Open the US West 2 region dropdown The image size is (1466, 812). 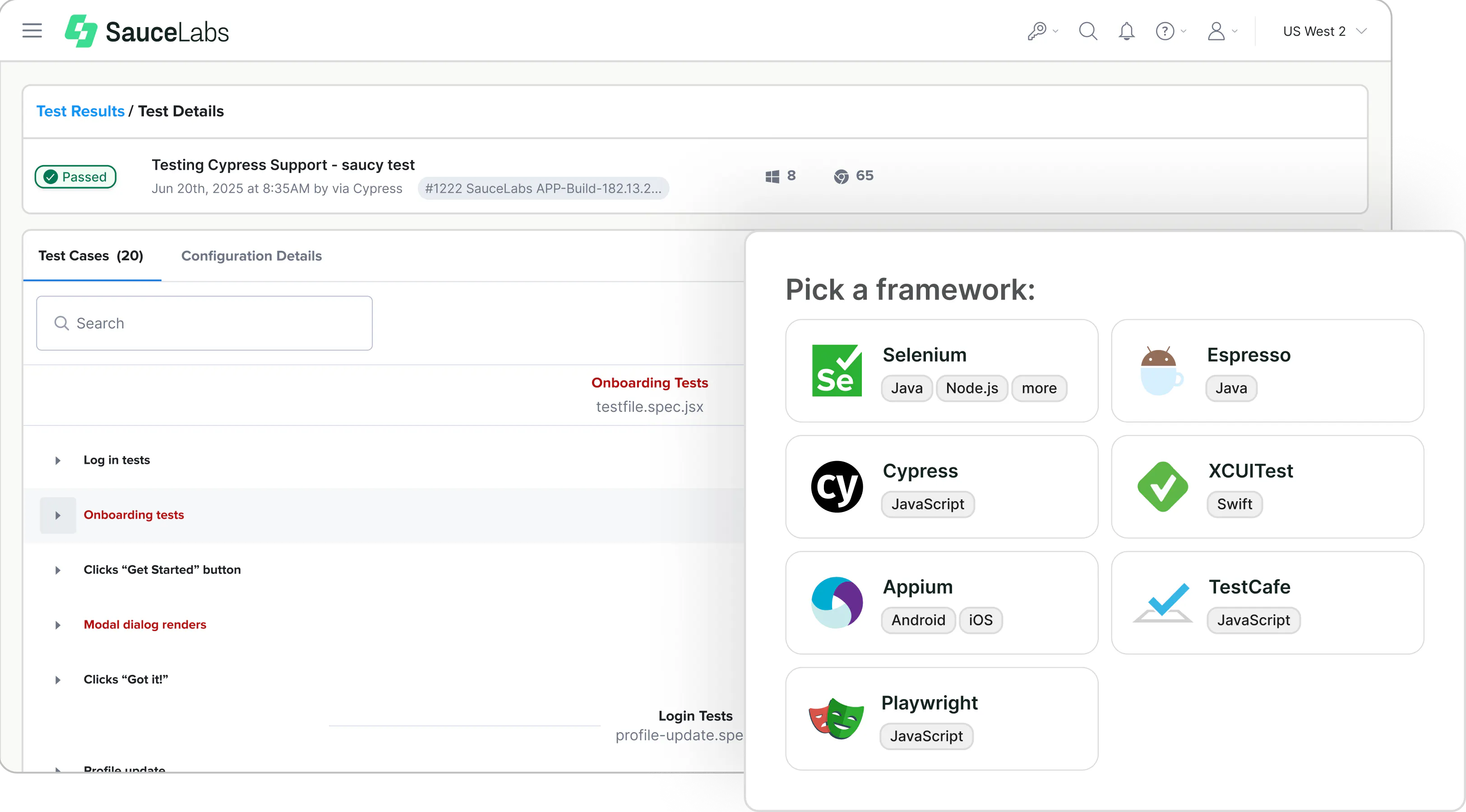pyautogui.click(x=1325, y=31)
